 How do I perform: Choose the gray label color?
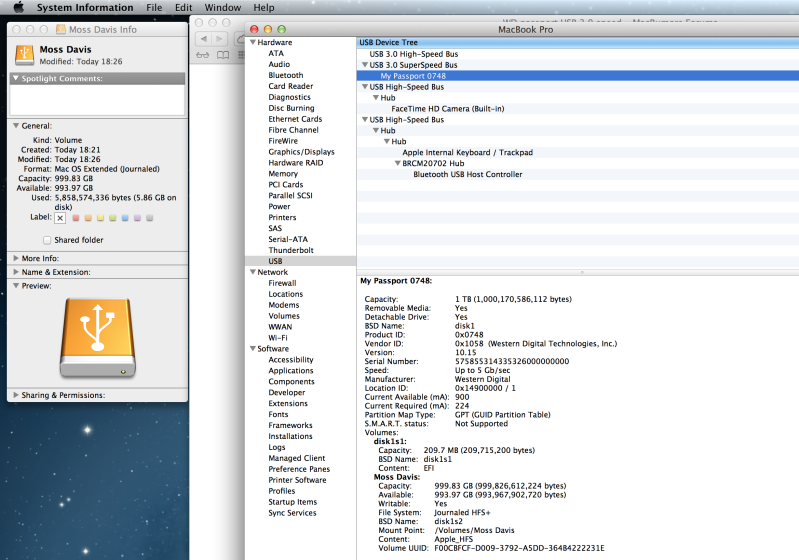pyautogui.click(x=149, y=218)
